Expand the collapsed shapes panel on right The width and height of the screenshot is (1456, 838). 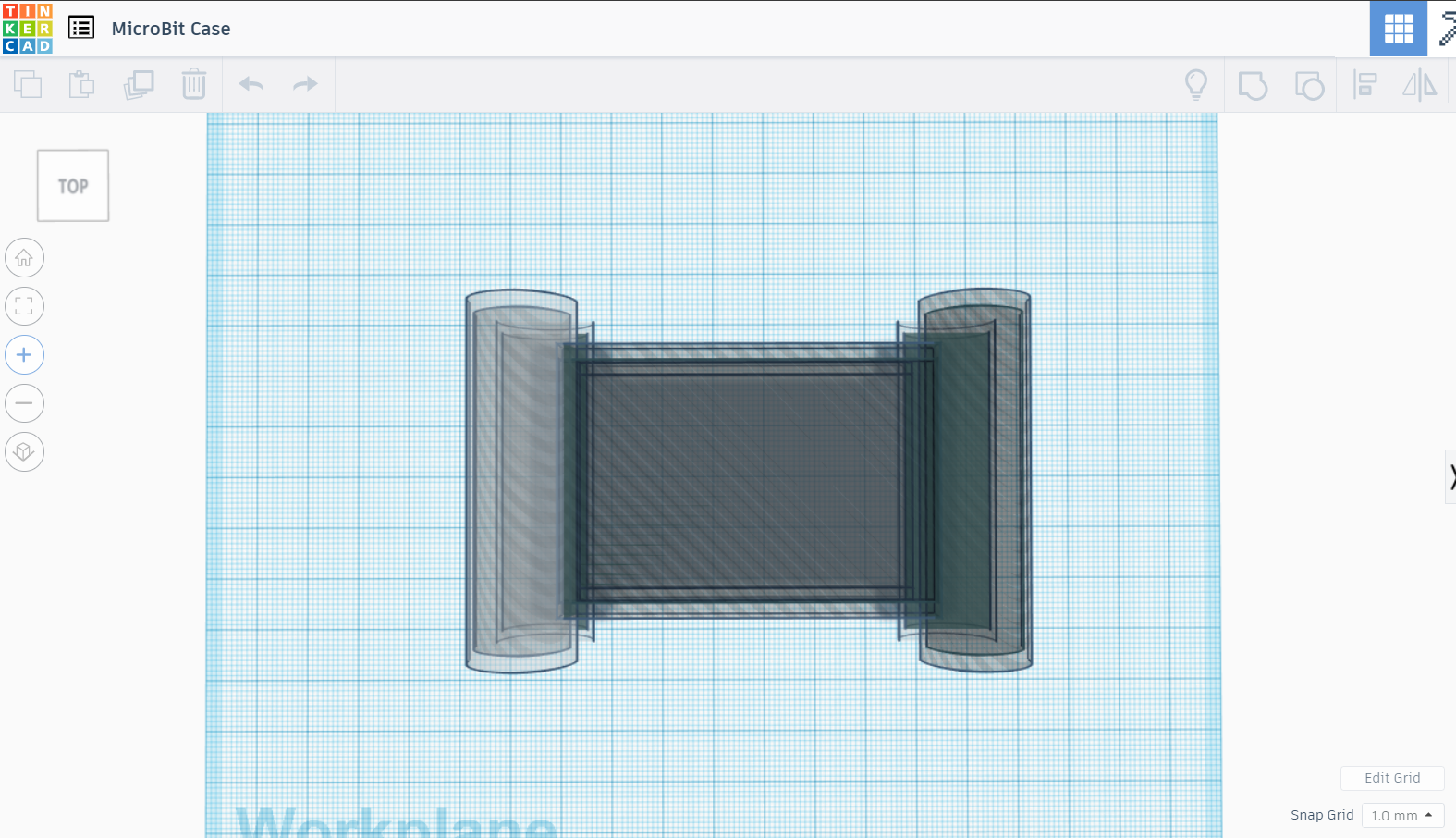tap(1450, 477)
